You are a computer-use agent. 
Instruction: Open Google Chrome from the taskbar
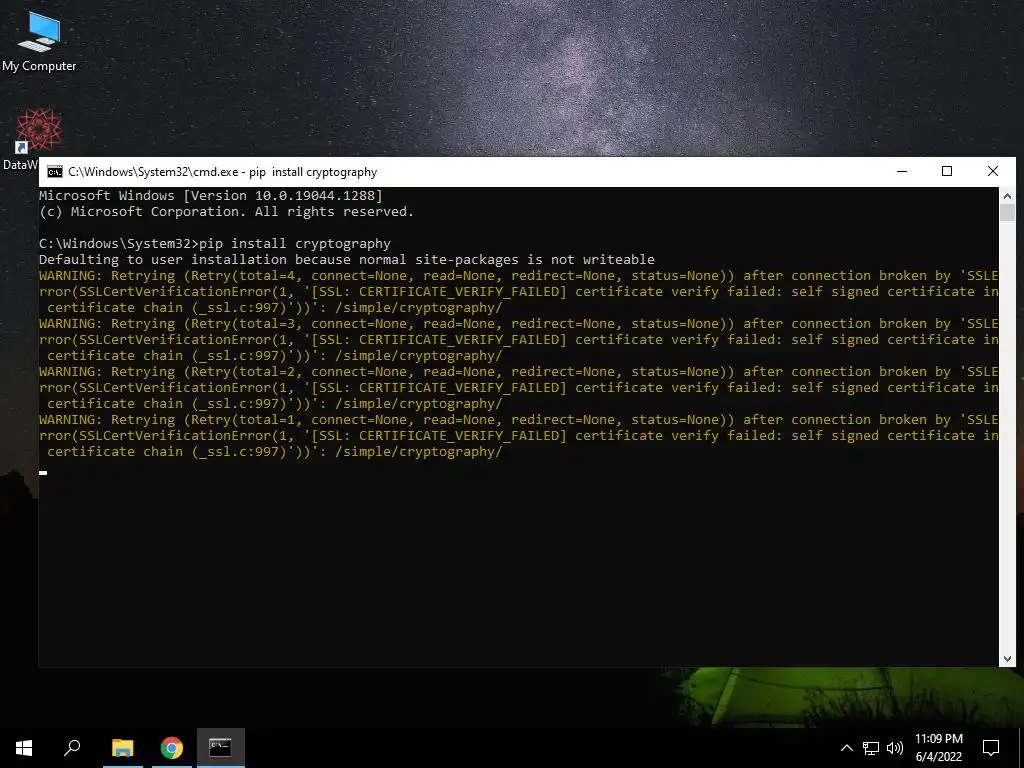click(172, 748)
